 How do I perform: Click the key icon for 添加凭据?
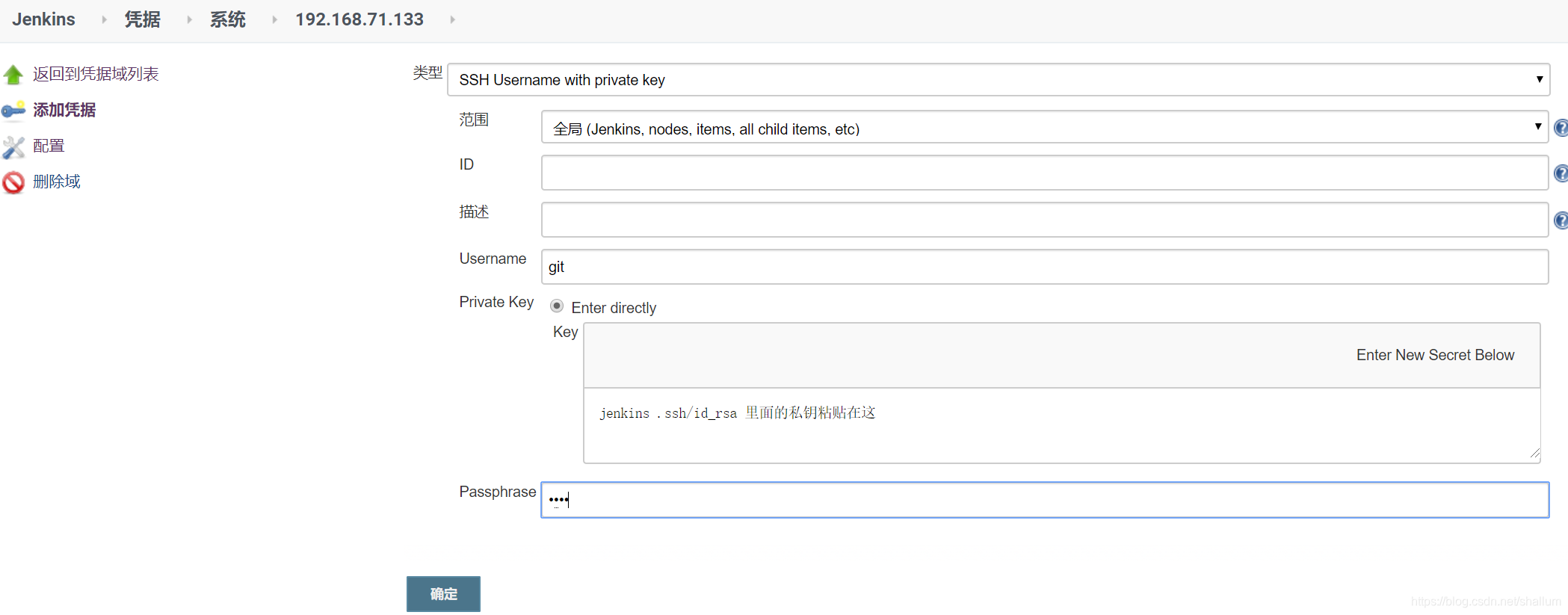pyautogui.click(x=13, y=111)
